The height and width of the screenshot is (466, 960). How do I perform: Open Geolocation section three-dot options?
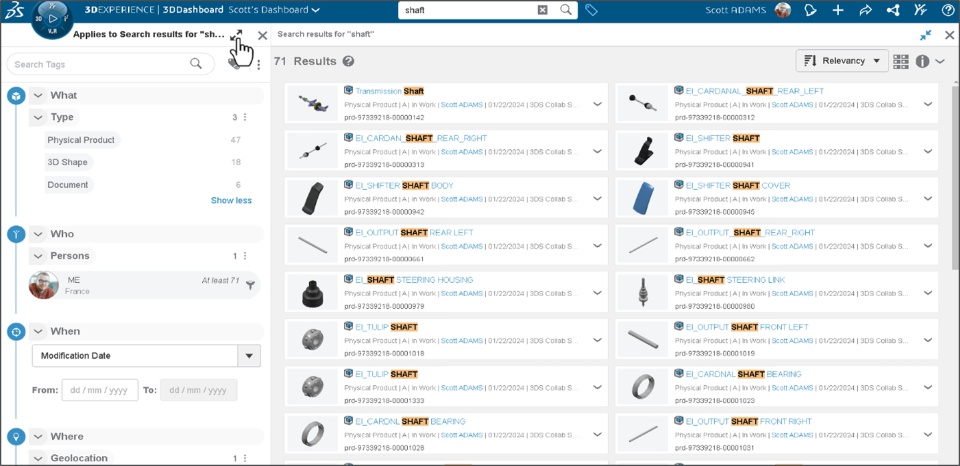click(x=245, y=458)
